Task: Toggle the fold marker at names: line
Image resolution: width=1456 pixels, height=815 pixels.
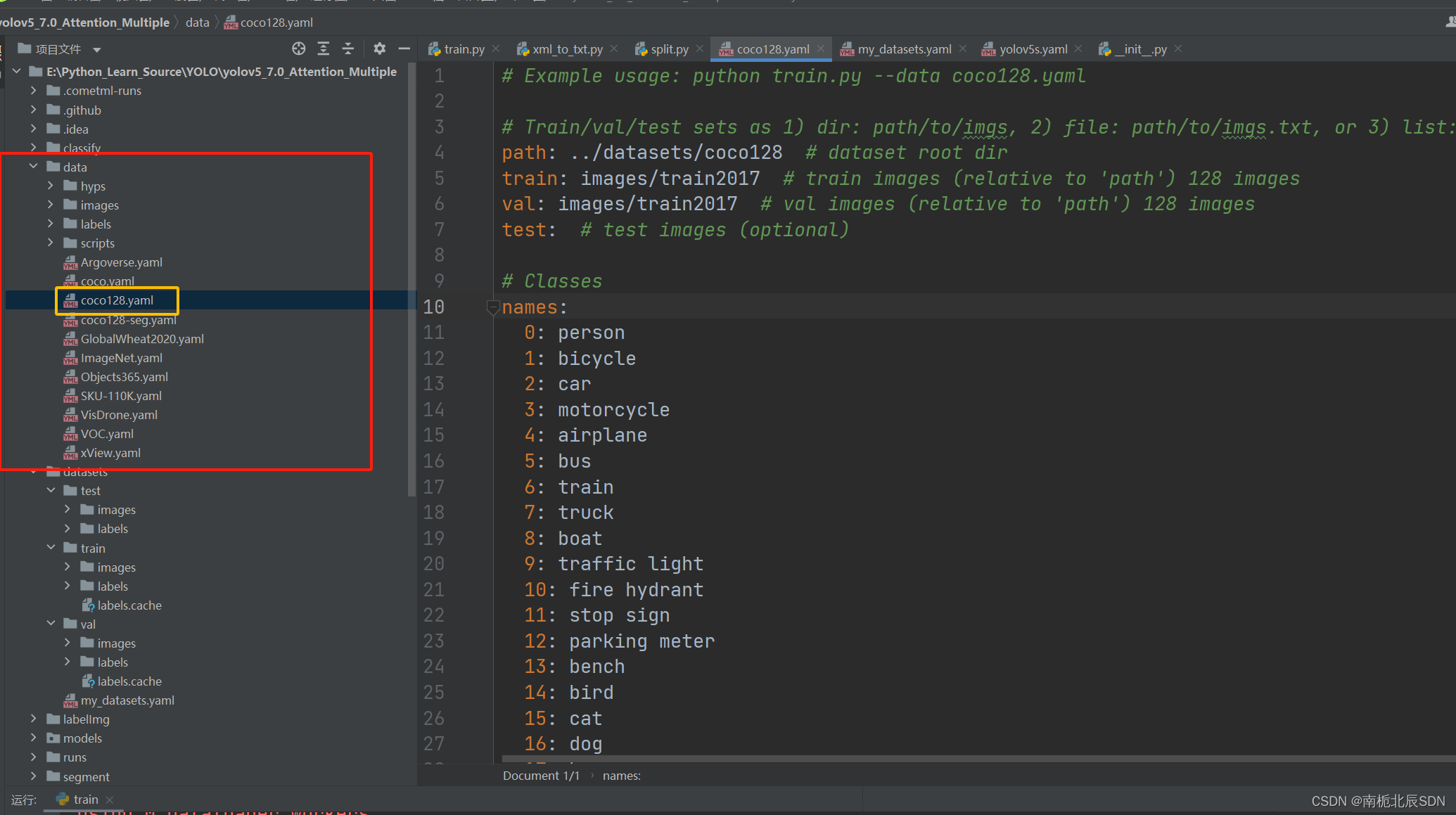Action: [x=492, y=307]
